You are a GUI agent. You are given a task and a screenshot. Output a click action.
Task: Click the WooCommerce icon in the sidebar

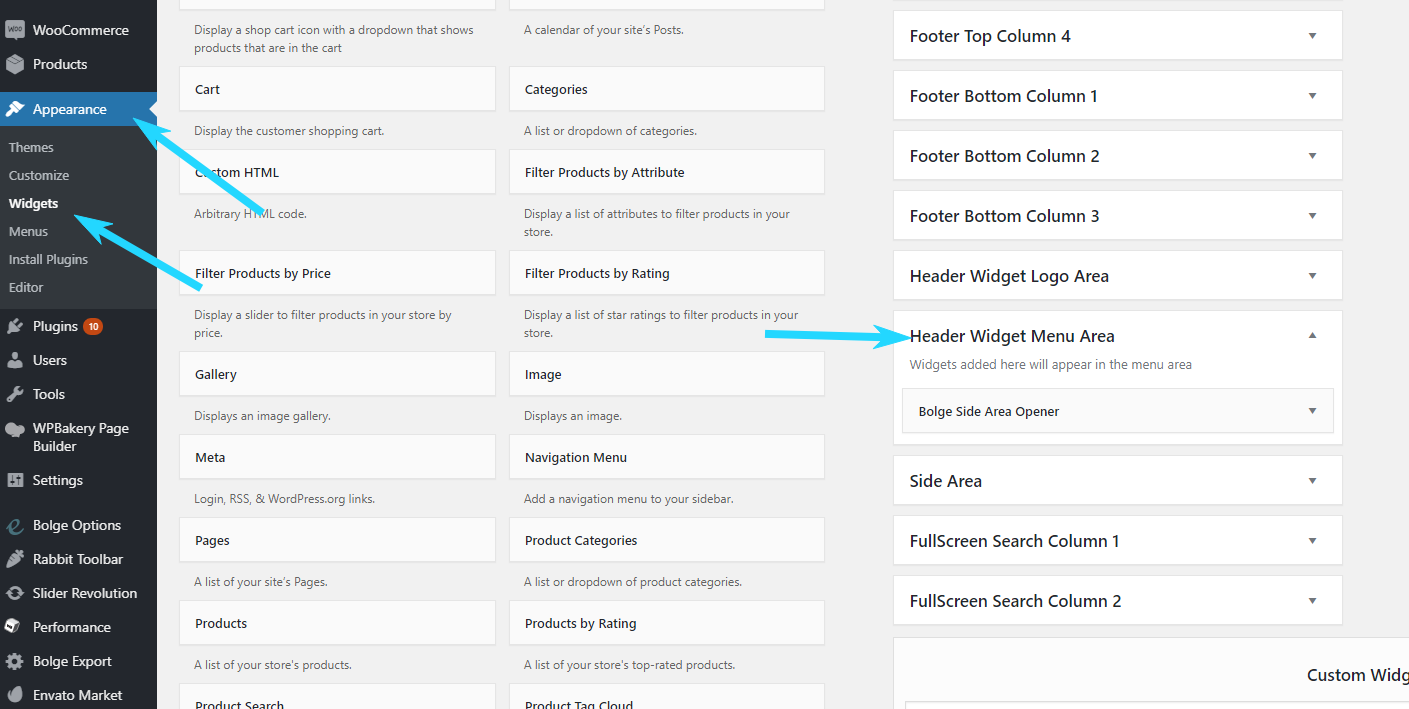point(15,30)
